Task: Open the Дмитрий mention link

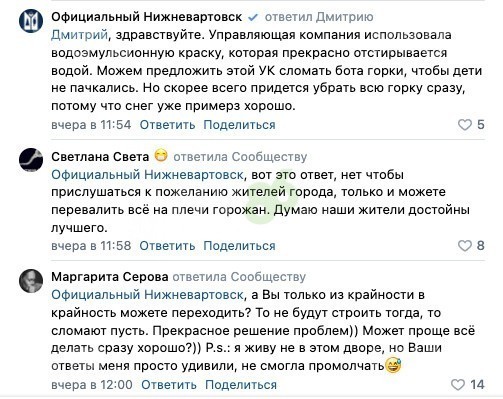Action: click(x=79, y=35)
